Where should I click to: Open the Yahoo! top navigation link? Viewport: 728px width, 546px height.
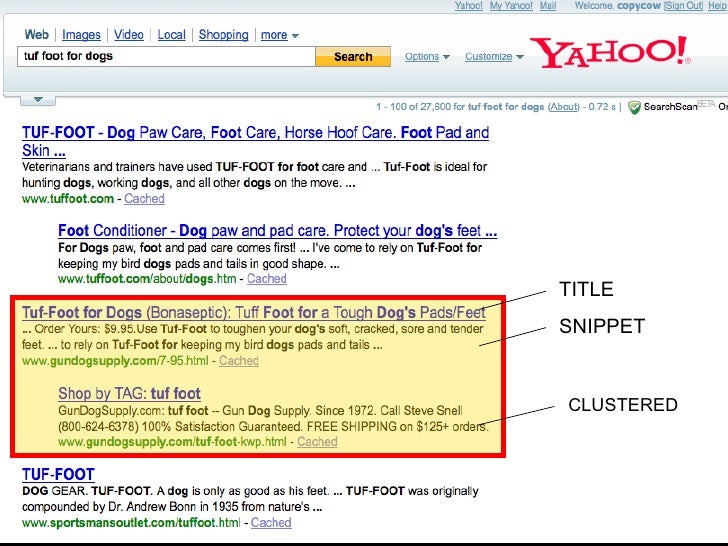(468, 6)
